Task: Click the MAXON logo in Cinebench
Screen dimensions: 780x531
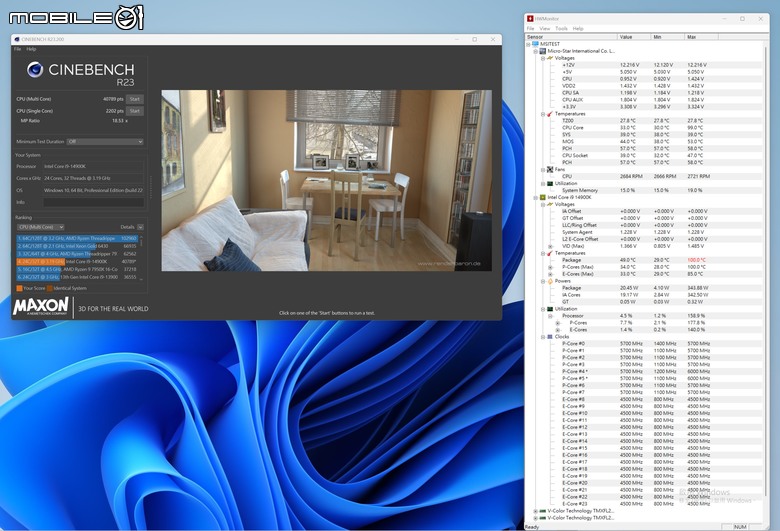Action: [x=41, y=306]
